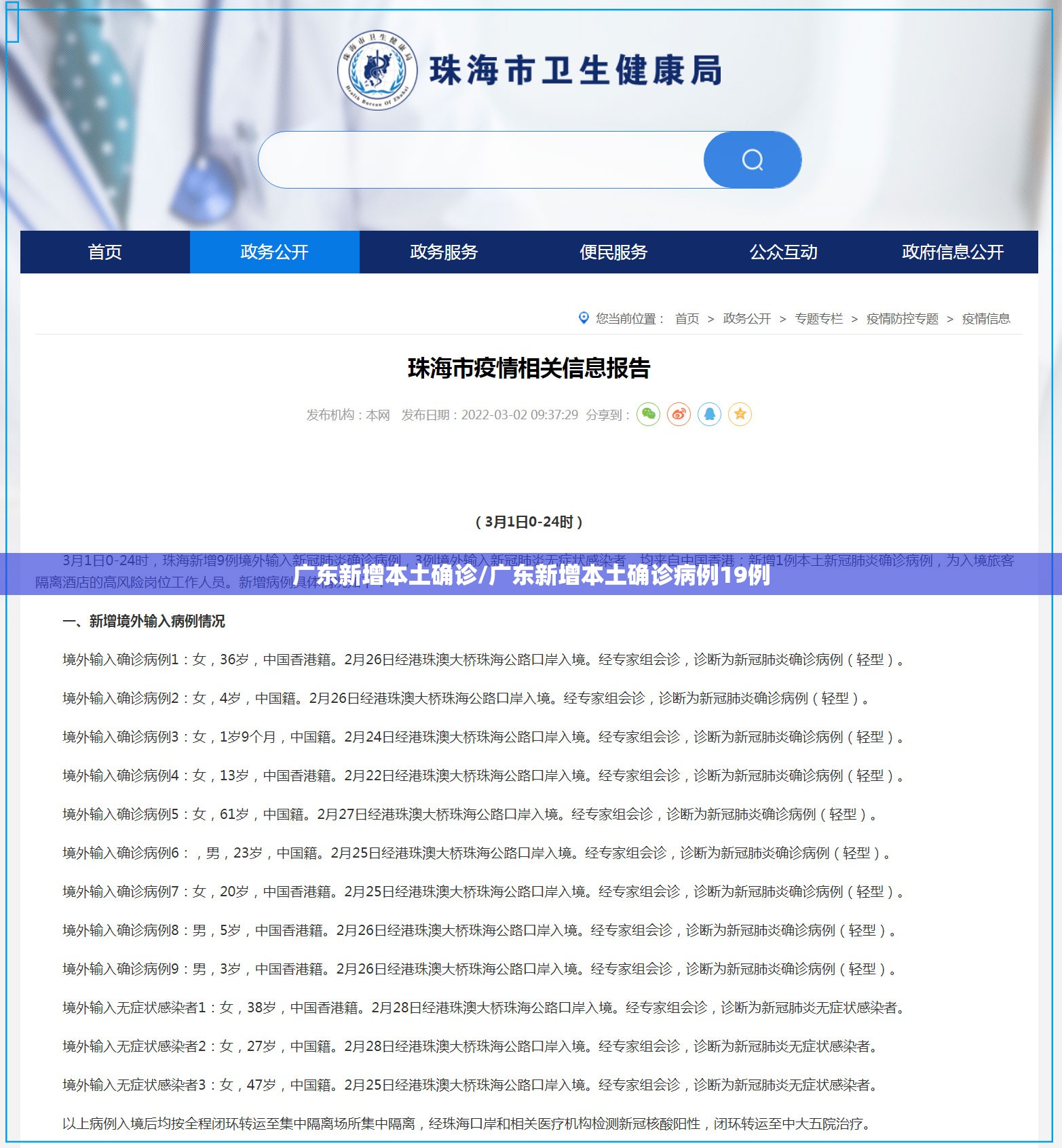This screenshot has width=1062, height=1148.
Task: Share article via Weibo icon
Action: (x=679, y=414)
